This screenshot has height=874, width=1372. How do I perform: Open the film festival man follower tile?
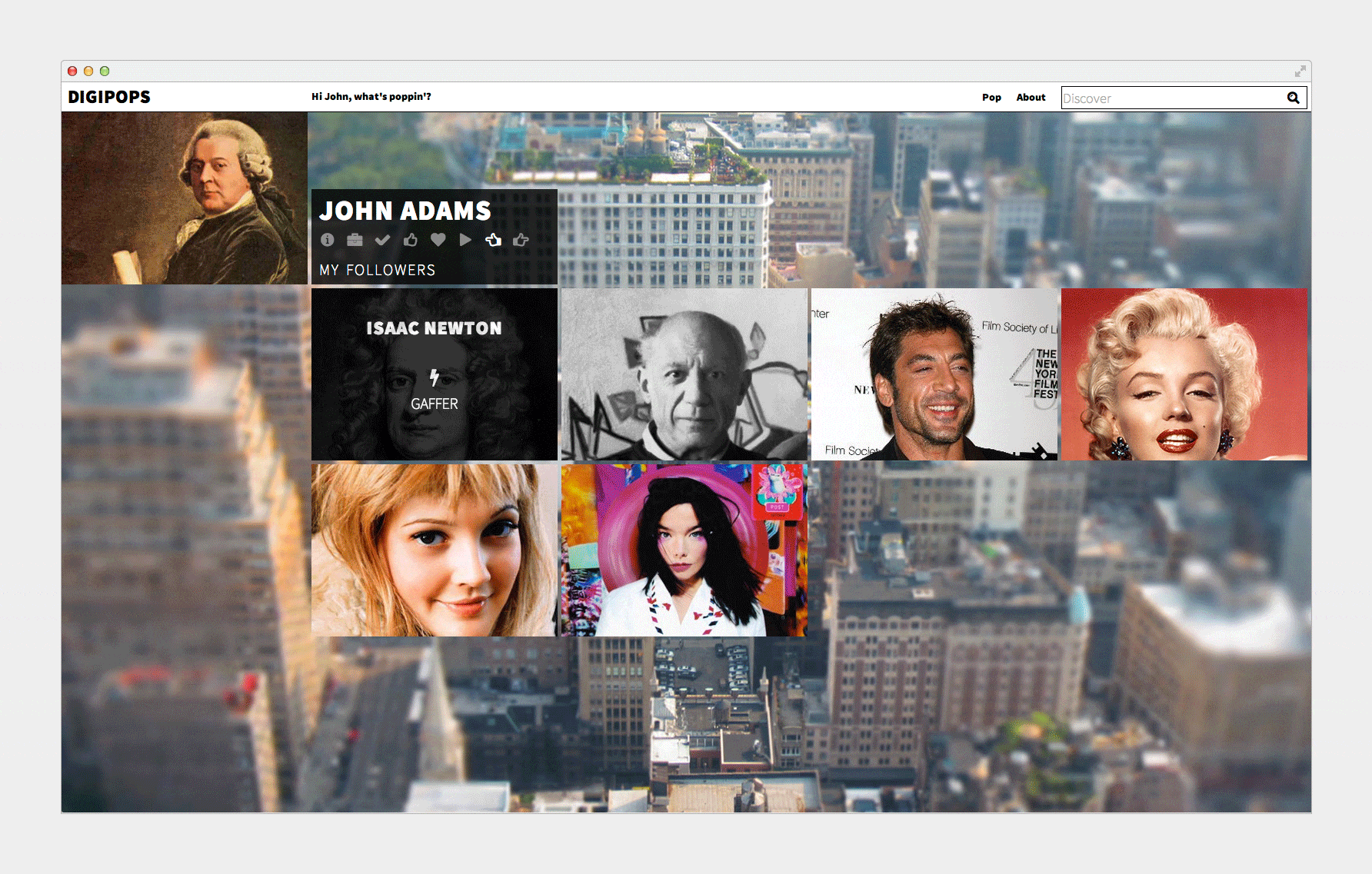(x=934, y=374)
